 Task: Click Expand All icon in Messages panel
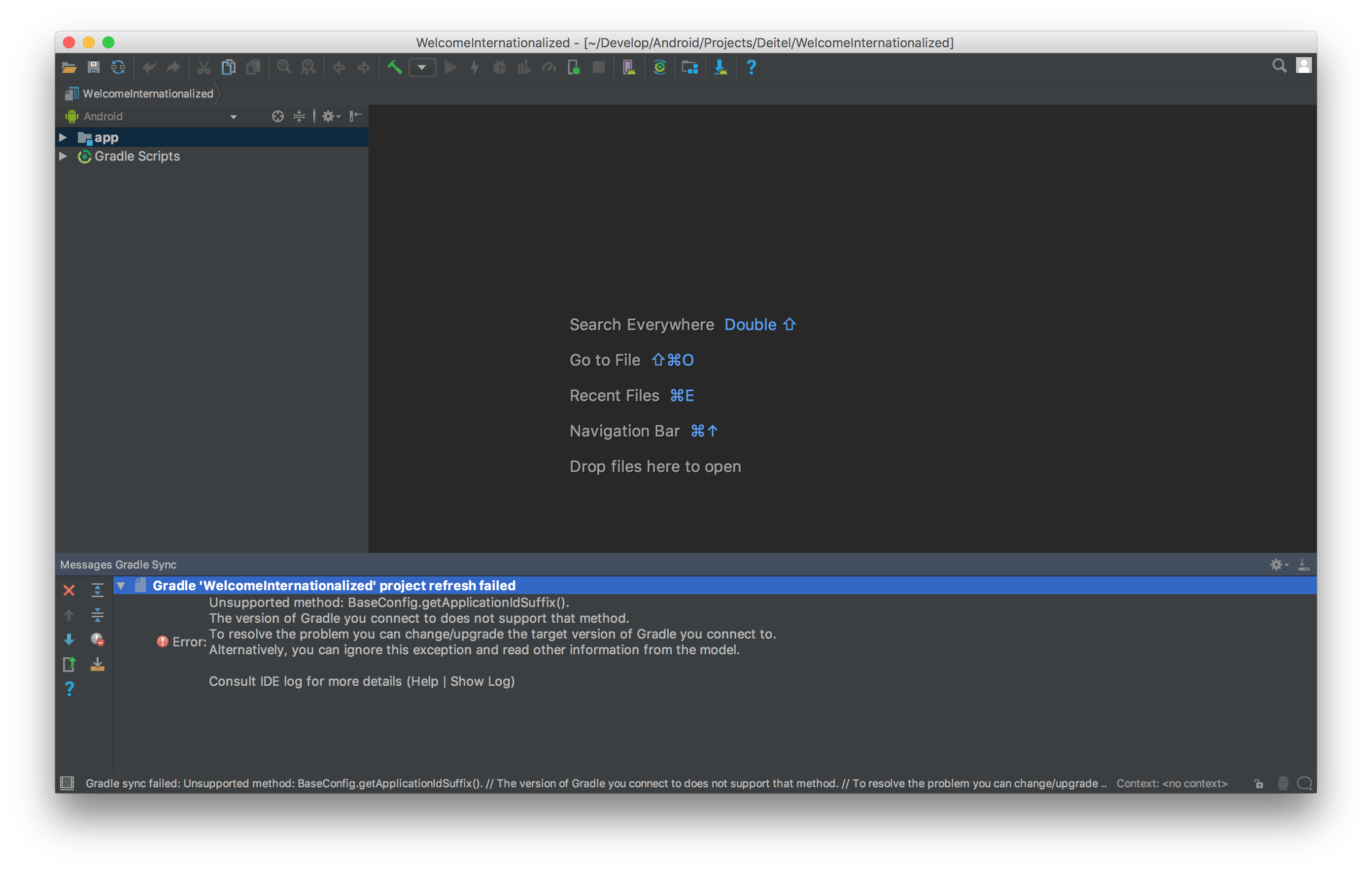(x=98, y=590)
